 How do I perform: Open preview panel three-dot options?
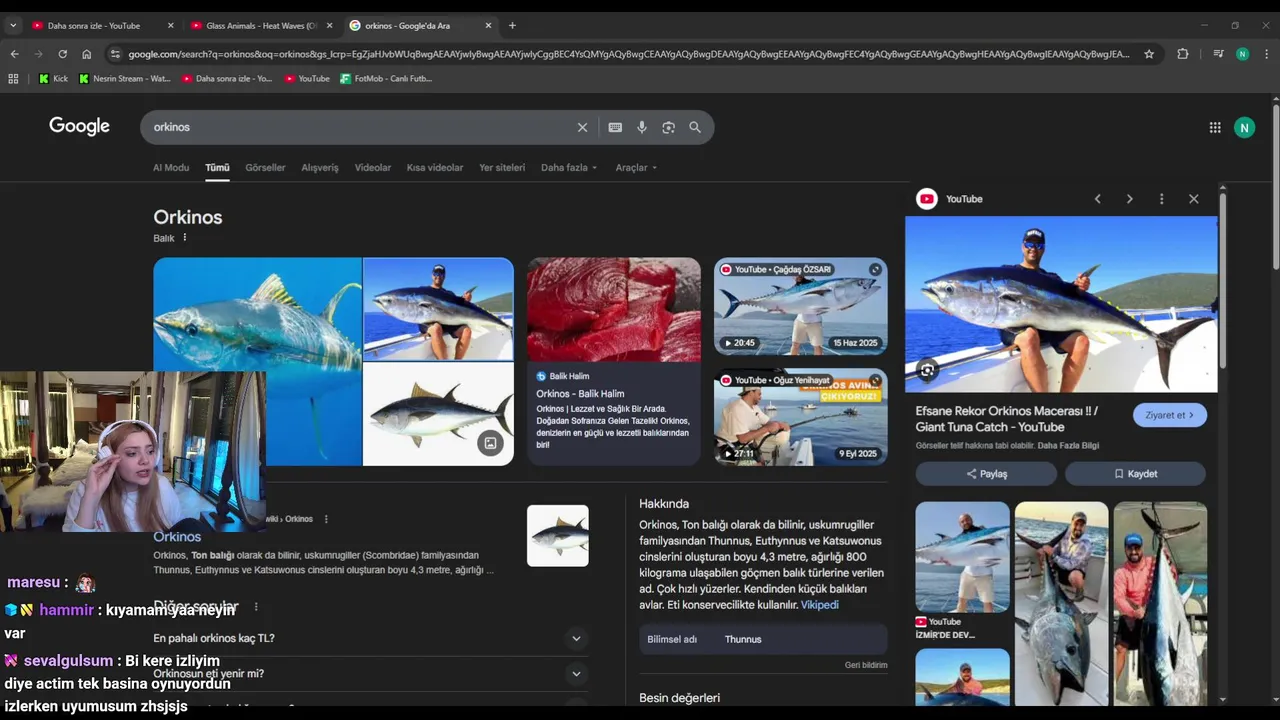tap(1161, 199)
